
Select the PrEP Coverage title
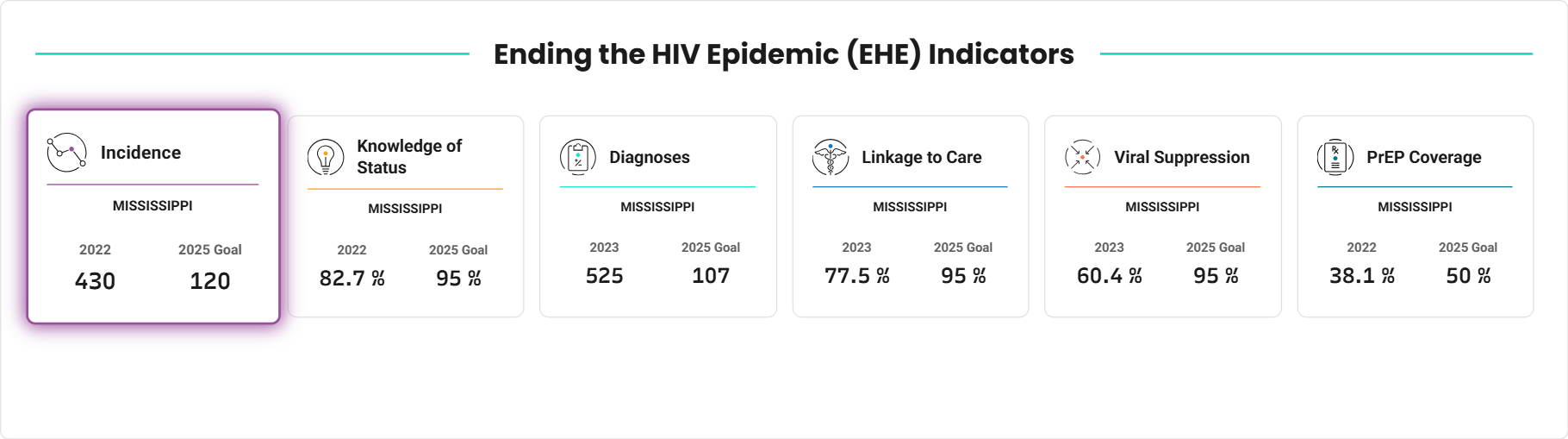(x=1423, y=157)
